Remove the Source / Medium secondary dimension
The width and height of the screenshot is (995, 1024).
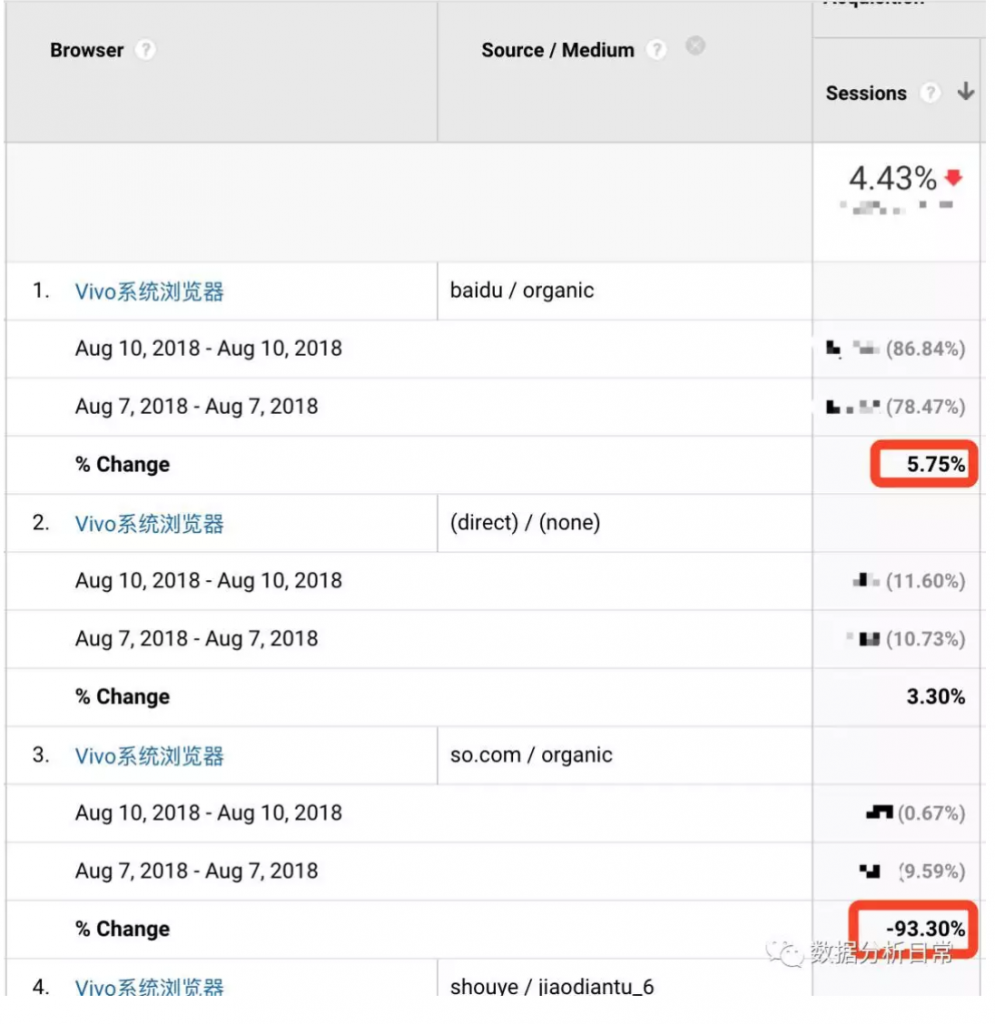pyautogui.click(x=696, y=46)
